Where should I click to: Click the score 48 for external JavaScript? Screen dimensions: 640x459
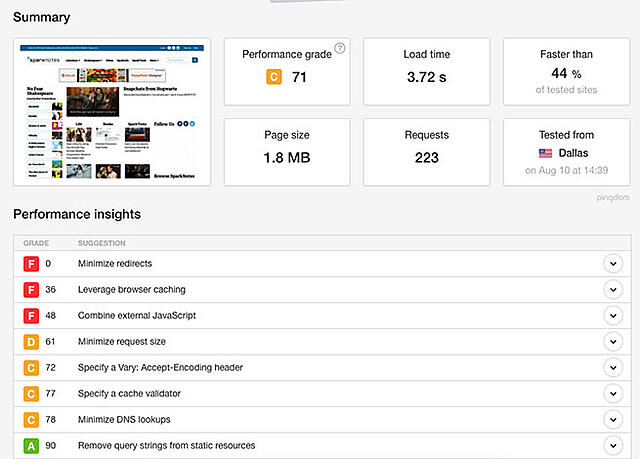click(50, 316)
